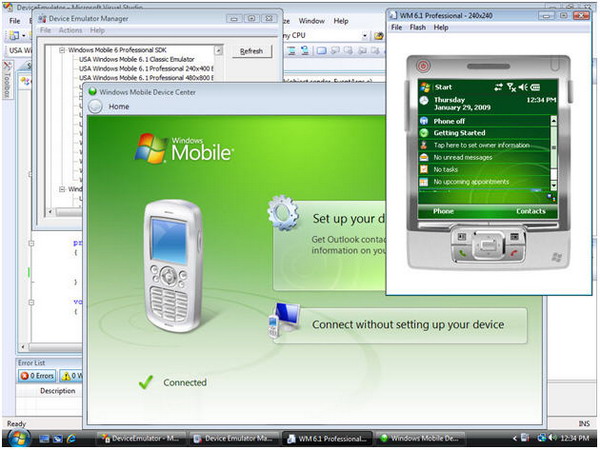Open Internet Explorer from quick launch
The height and width of the screenshot is (450, 600).
(71, 439)
